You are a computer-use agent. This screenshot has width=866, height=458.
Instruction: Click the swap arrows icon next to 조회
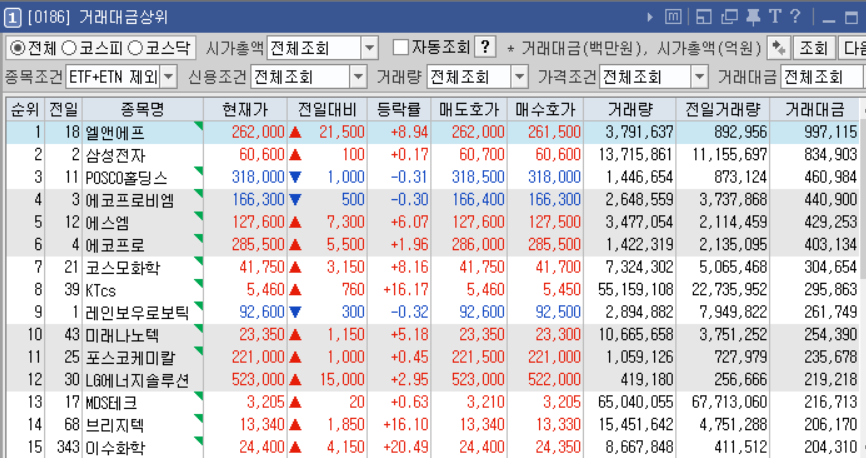pyautogui.click(x=779, y=48)
